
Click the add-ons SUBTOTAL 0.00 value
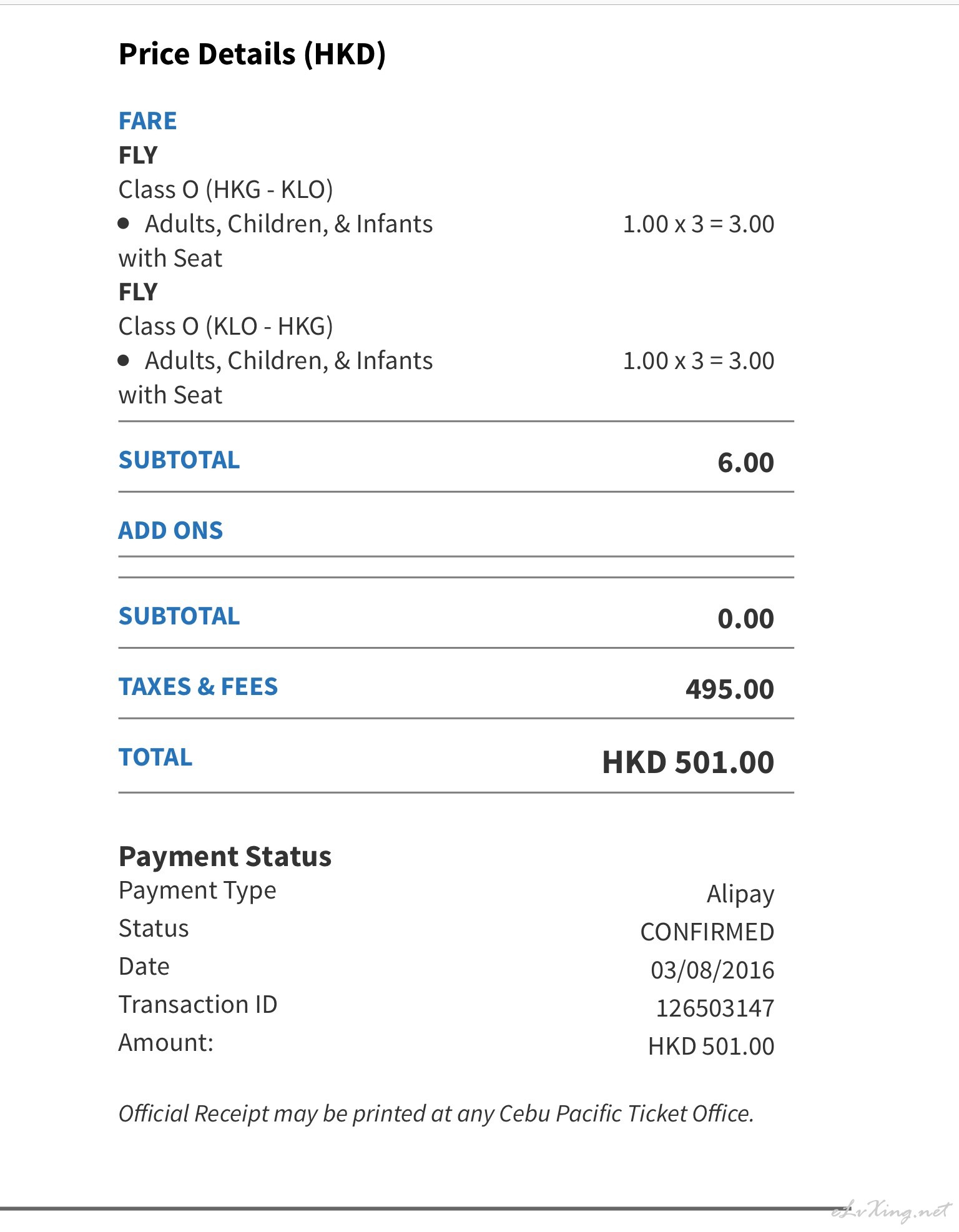[746, 619]
